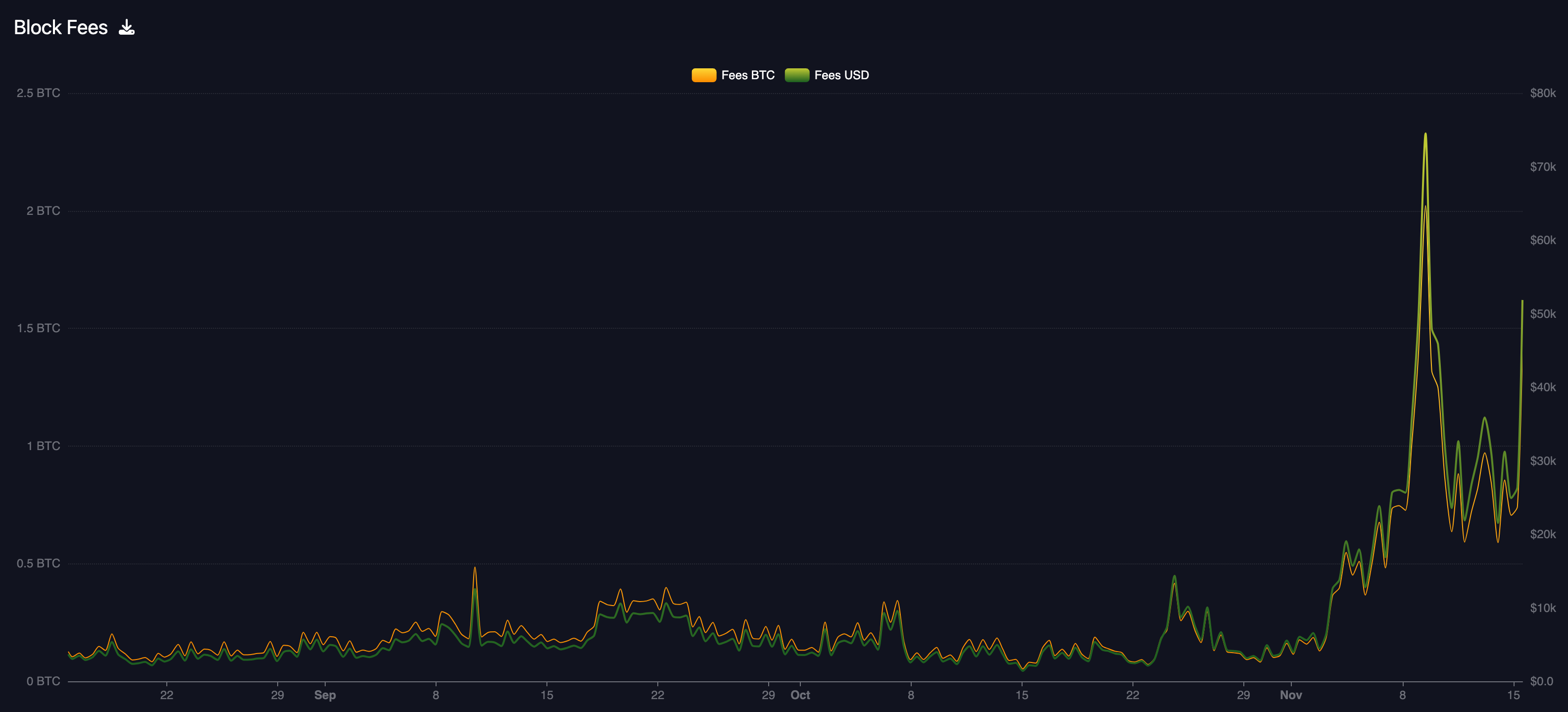Select the Block Fees chart title
This screenshot has height=712, width=1568.
pyautogui.click(x=60, y=27)
